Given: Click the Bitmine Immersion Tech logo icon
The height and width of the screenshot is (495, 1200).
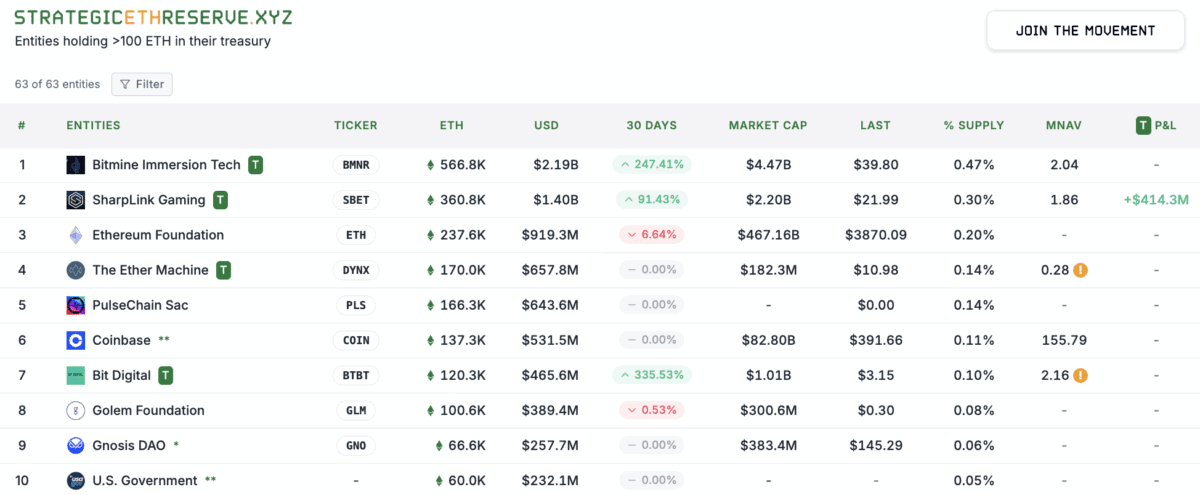Looking at the screenshot, I should pos(75,165).
